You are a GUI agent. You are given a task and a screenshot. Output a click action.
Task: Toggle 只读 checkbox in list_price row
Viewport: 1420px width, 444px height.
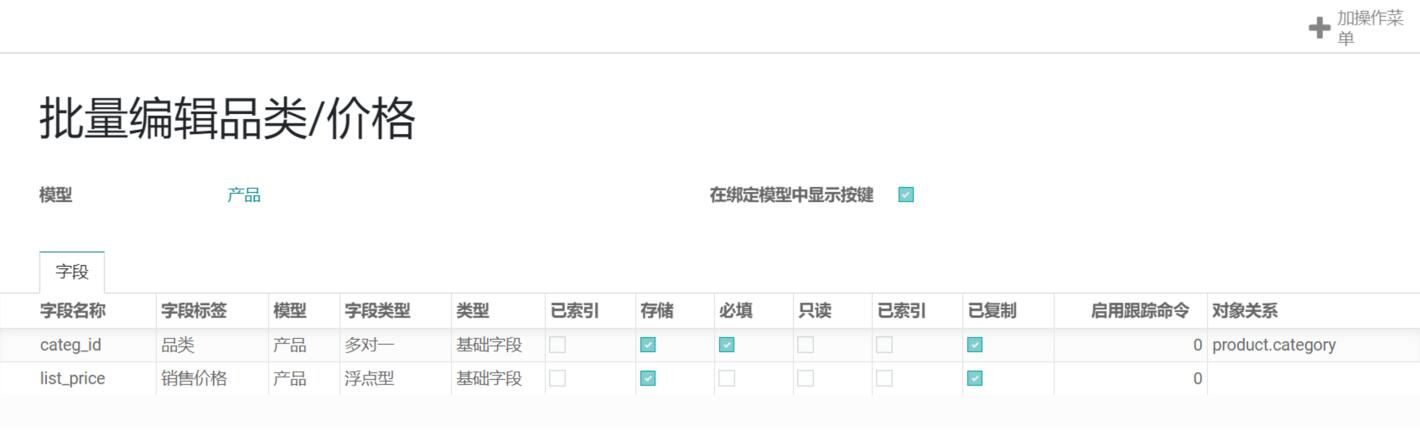tap(805, 379)
